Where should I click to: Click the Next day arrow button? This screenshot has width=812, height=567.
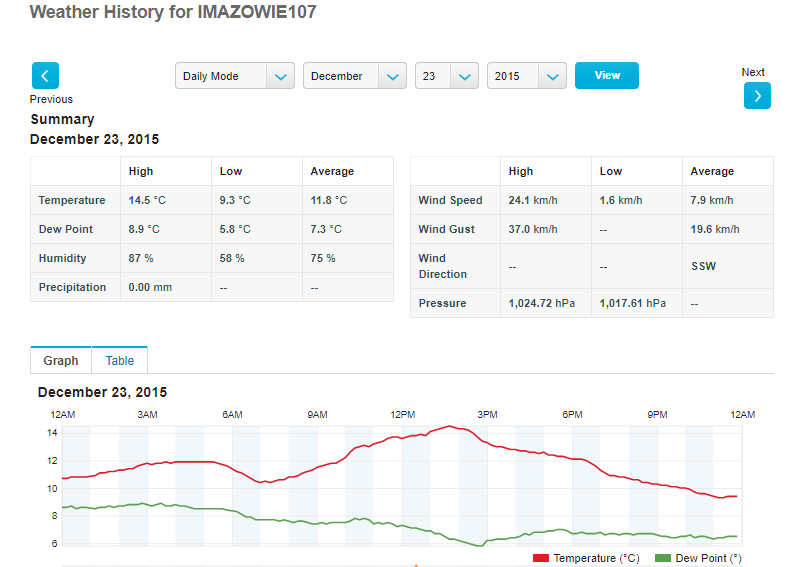tap(757, 95)
